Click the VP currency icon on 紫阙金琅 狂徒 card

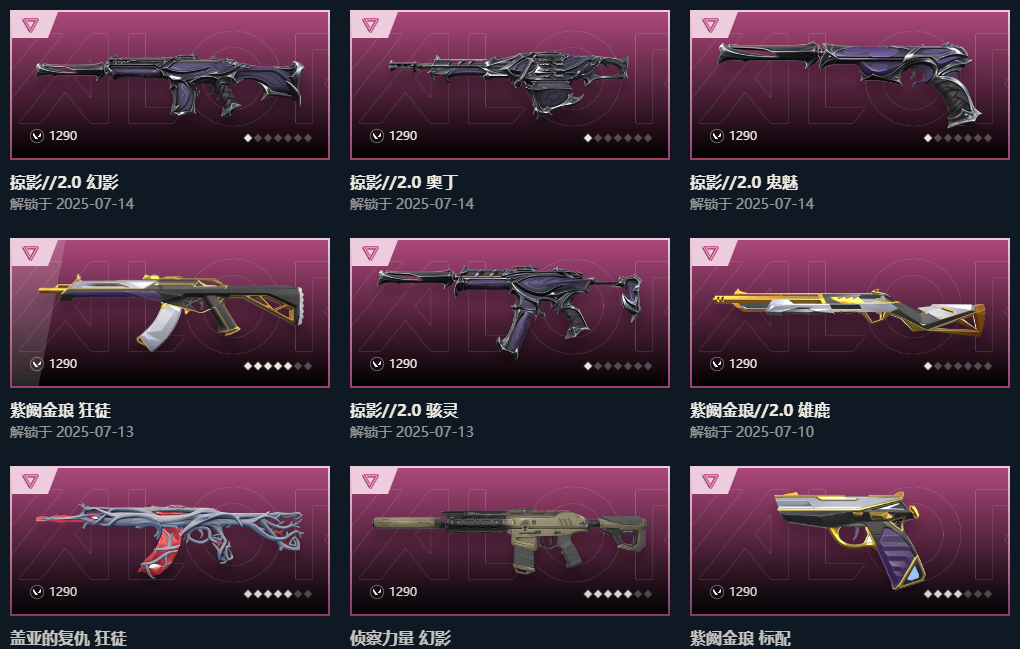pos(37,364)
